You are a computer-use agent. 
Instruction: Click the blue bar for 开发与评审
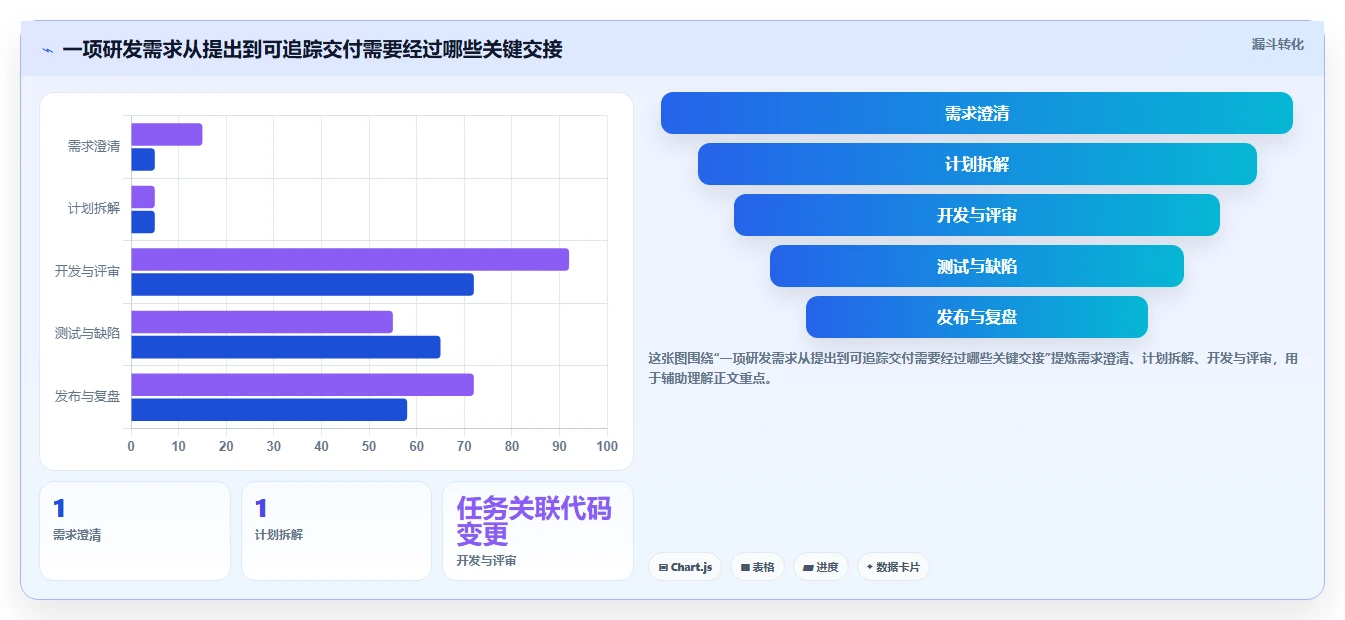(302, 284)
